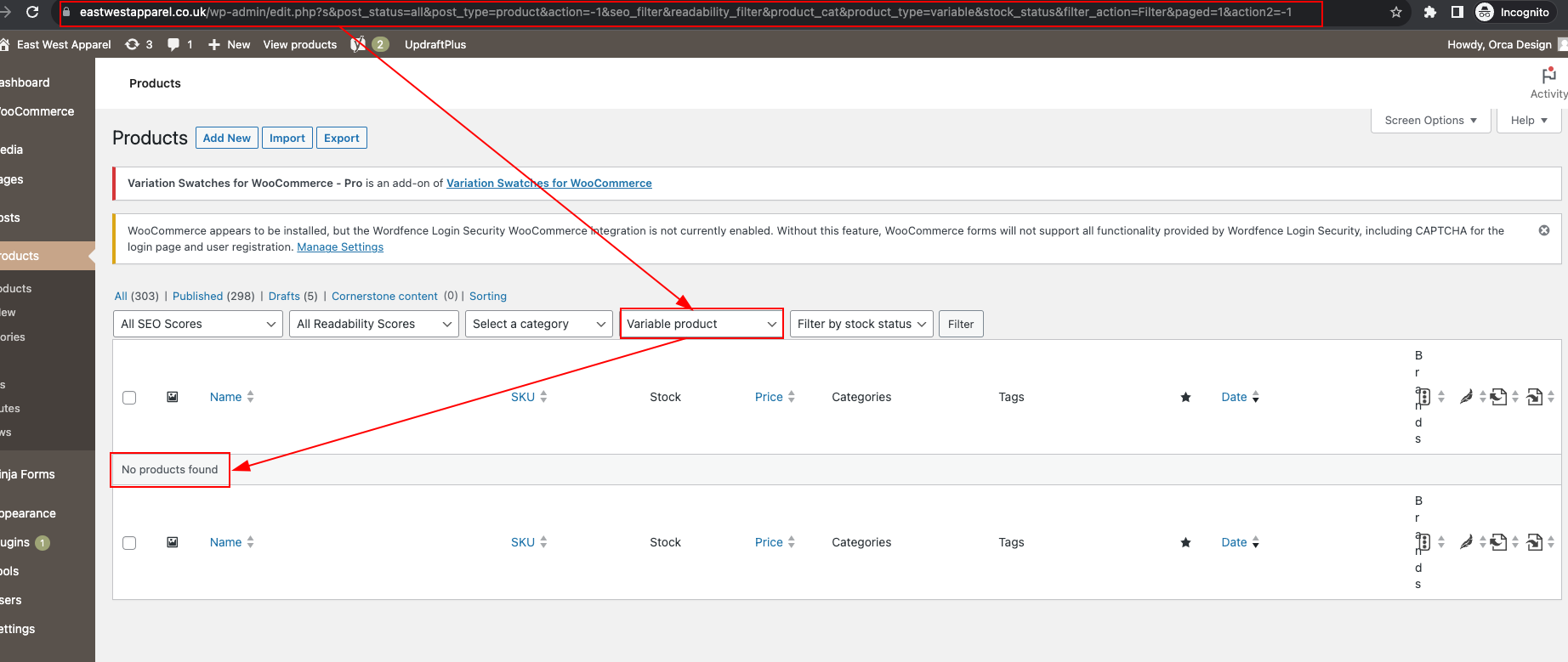
Task: Open UpdraftPlus in the admin bar
Action: [x=435, y=44]
